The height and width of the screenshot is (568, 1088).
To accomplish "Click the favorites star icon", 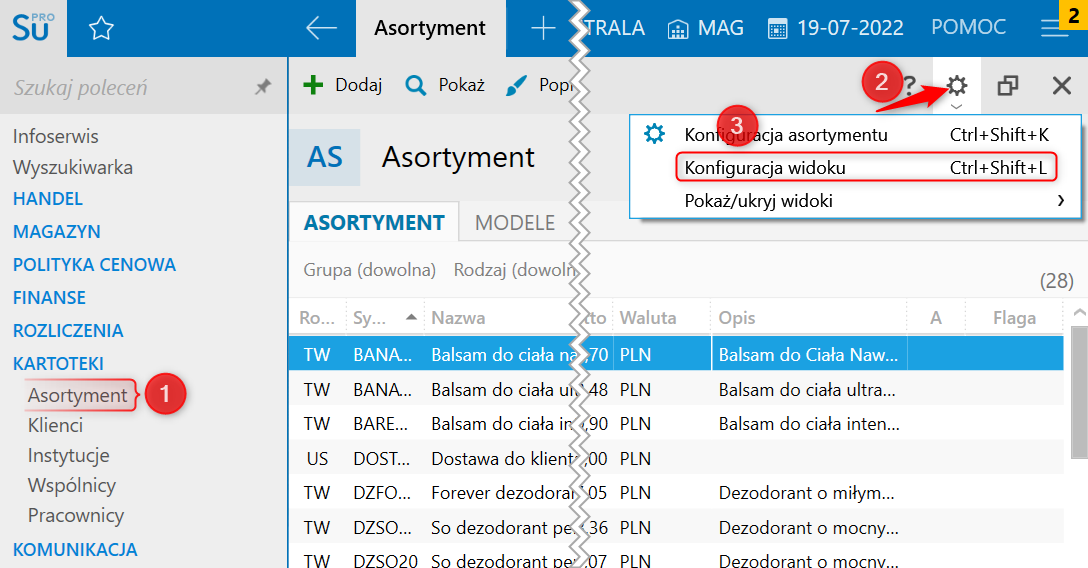I will [x=101, y=28].
